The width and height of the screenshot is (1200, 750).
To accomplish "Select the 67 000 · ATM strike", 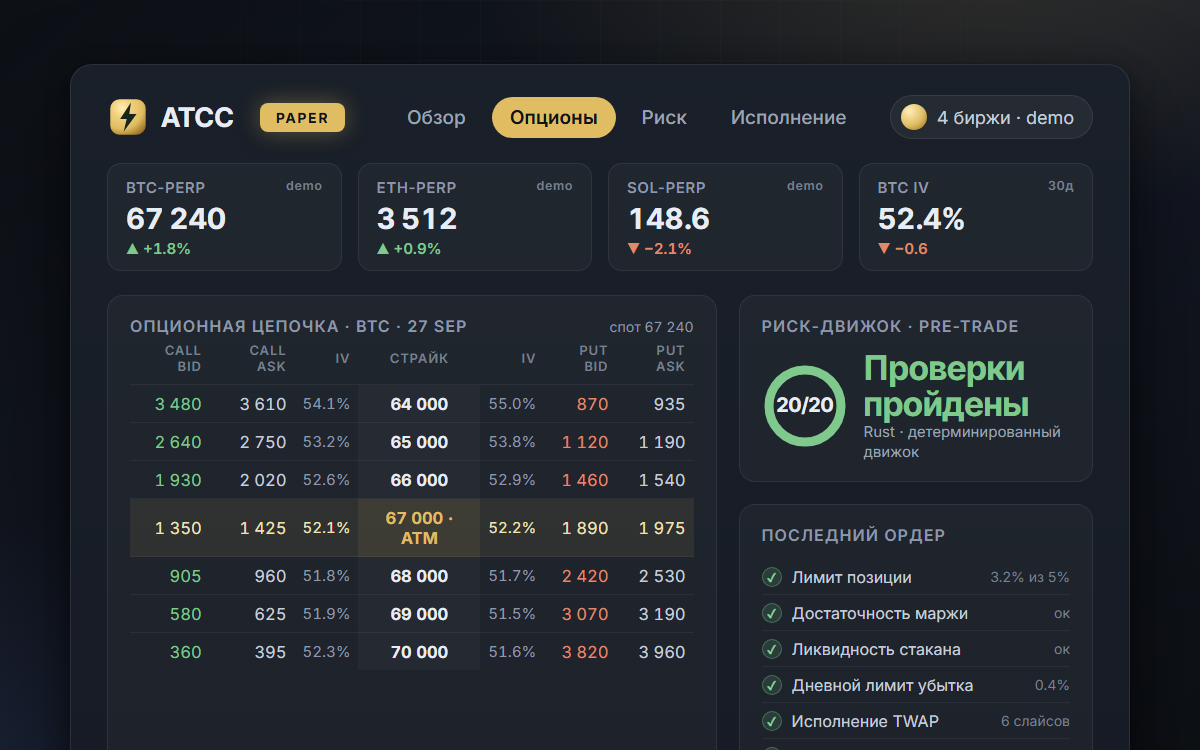I will pos(419,528).
